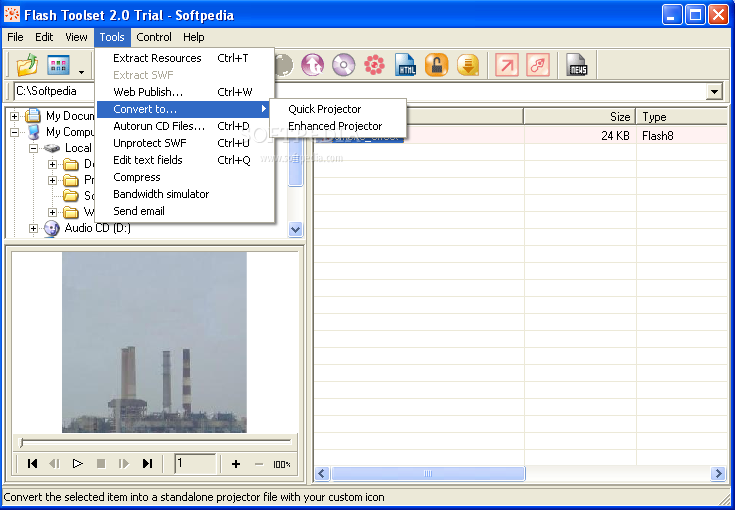
Task: Click the My Documents folder icon in tree
Action: pyautogui.click(x=33, y=115)
